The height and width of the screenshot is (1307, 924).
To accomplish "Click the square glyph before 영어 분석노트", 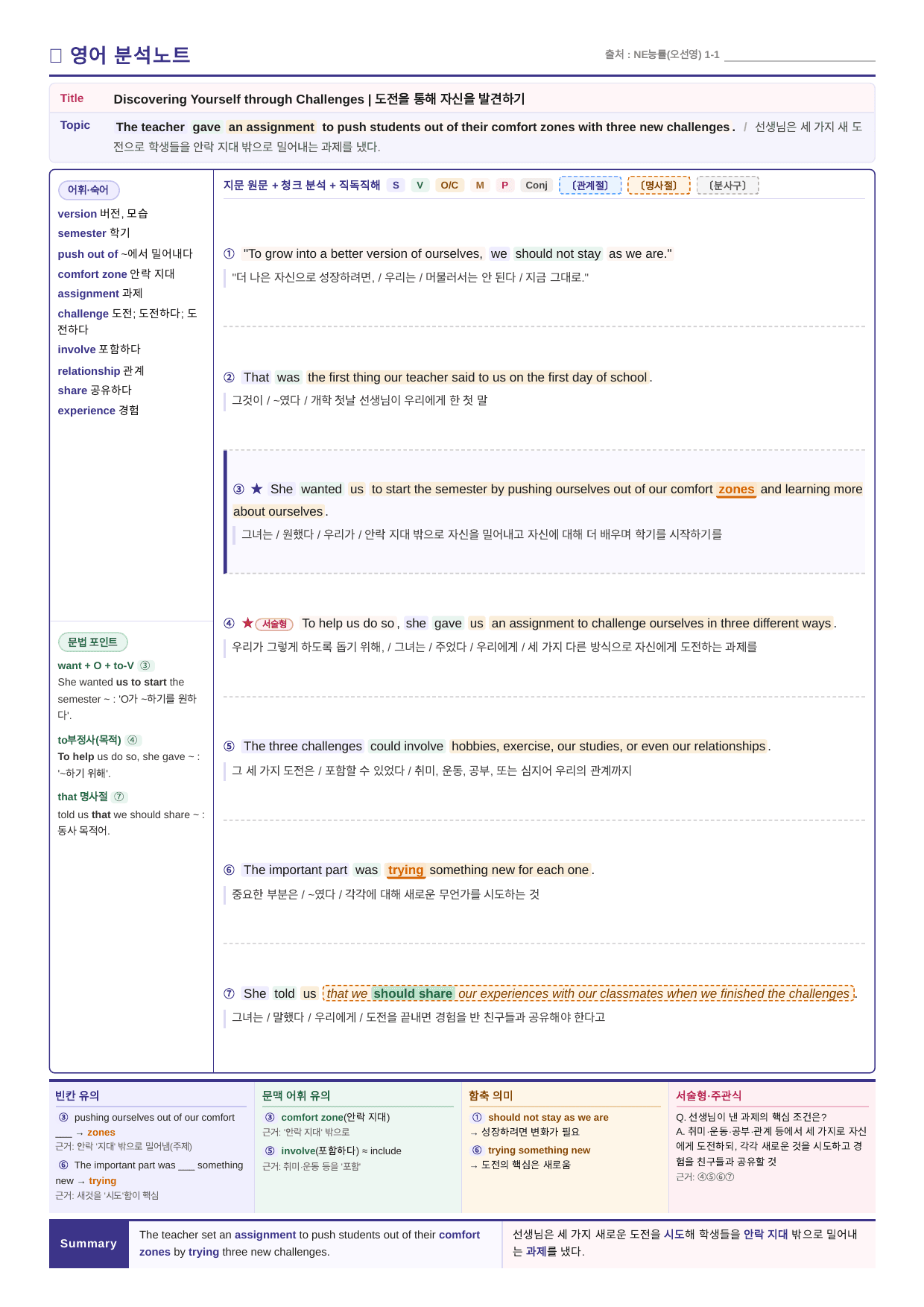I will [x=55, y=55].
